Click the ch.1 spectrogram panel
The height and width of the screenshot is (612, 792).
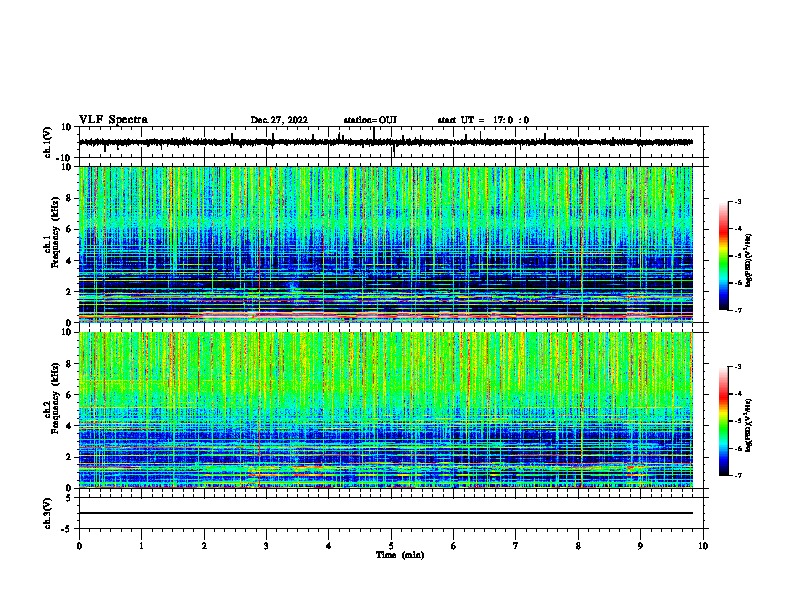click(386, 244)
